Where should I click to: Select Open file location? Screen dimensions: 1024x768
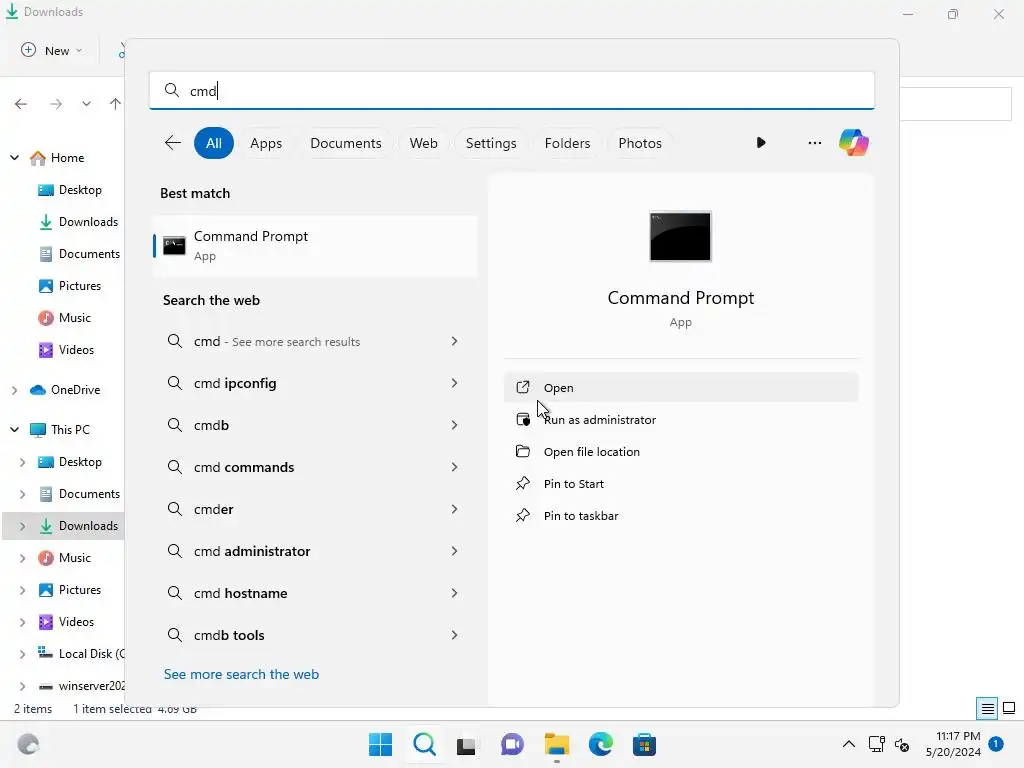tap(680, 451)
